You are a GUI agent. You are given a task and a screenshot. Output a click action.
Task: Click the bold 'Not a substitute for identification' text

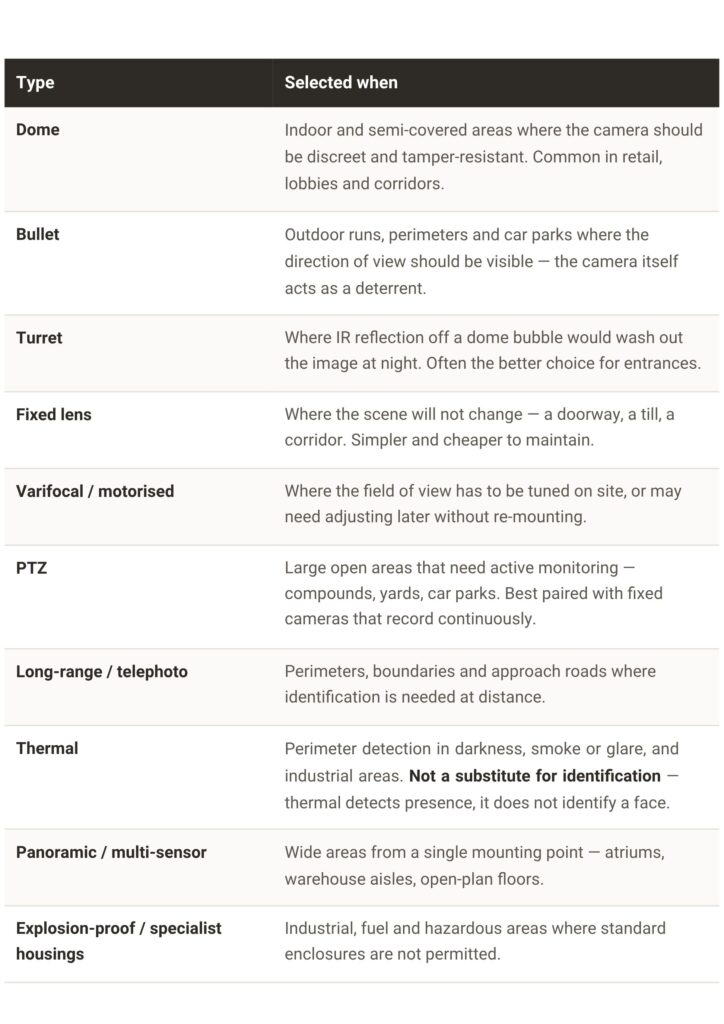point(535,775)
